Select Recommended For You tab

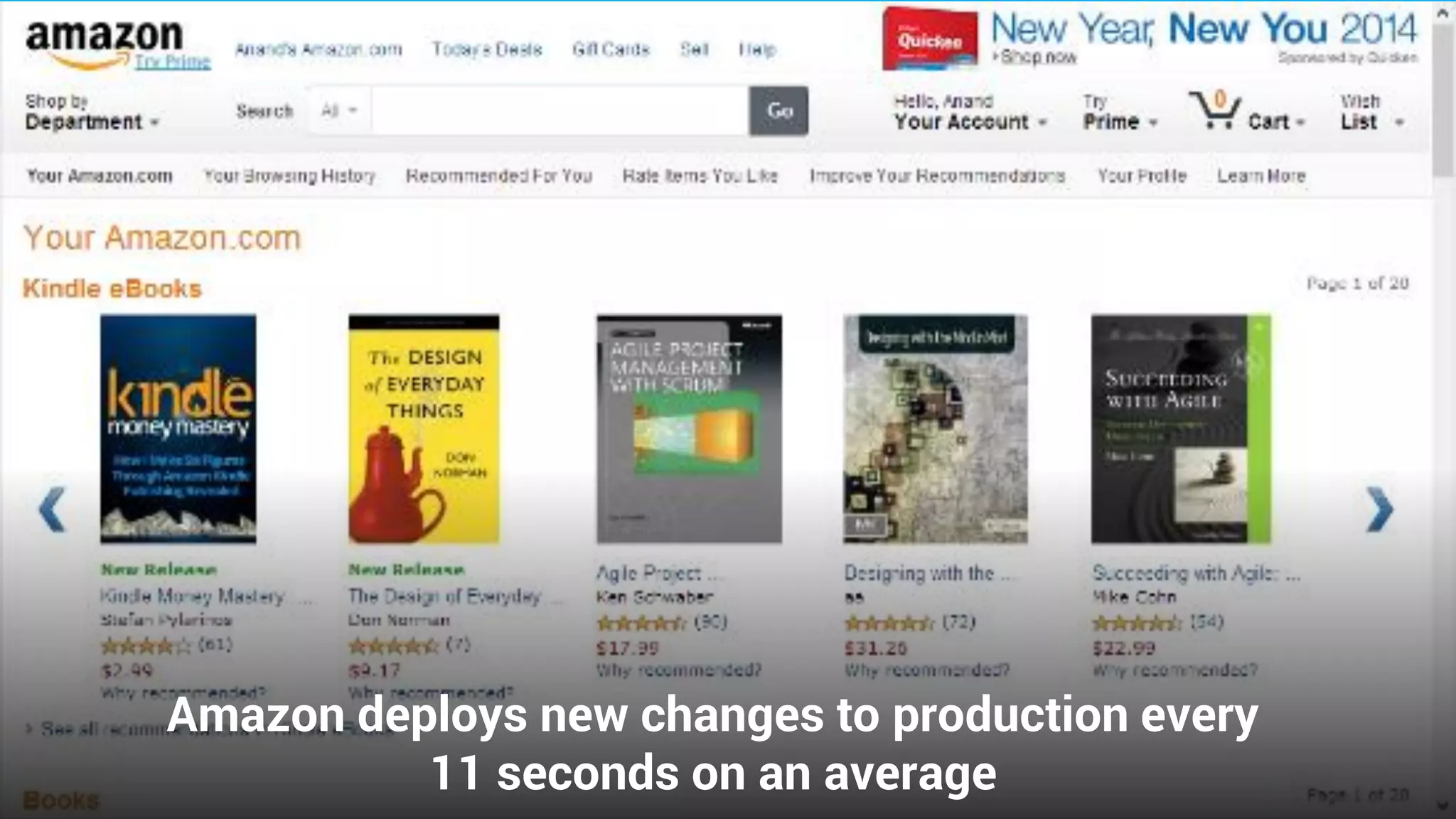[499, 176]
